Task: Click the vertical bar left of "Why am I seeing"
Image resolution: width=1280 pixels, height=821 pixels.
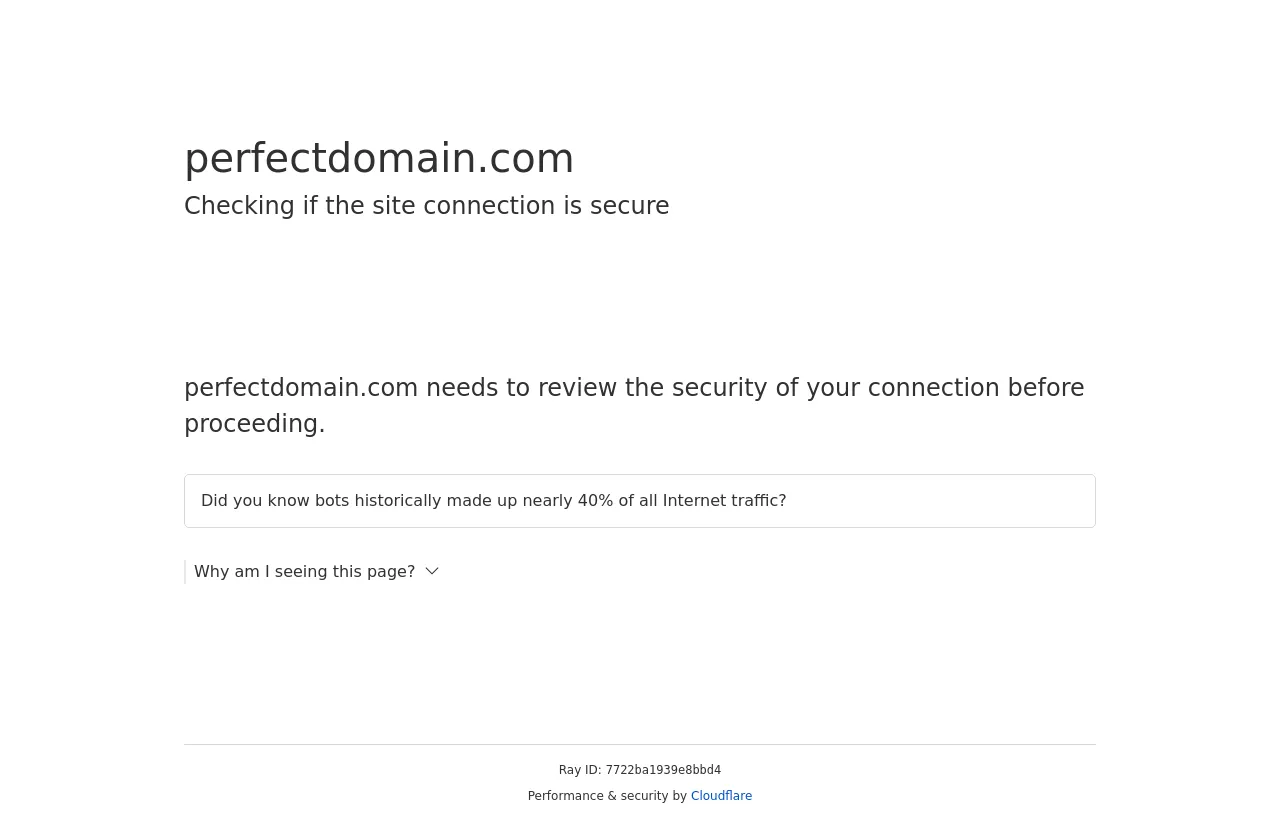Action: click(185, 572)
